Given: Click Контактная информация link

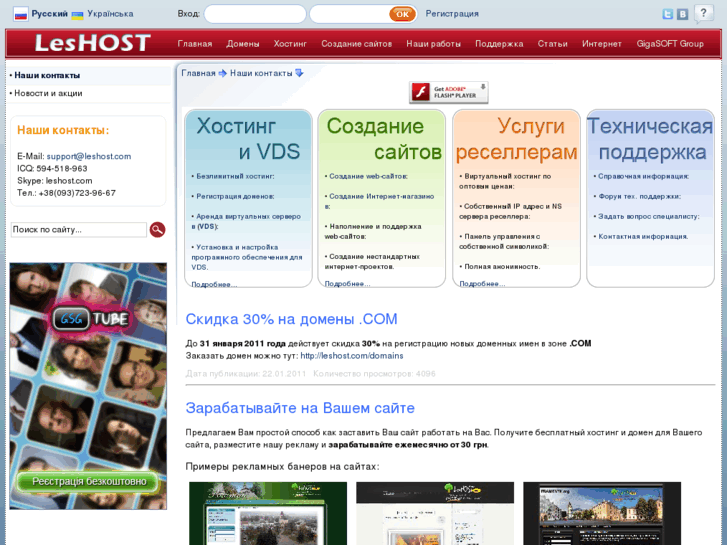Looking at the screenshot, I should (643, 237).
